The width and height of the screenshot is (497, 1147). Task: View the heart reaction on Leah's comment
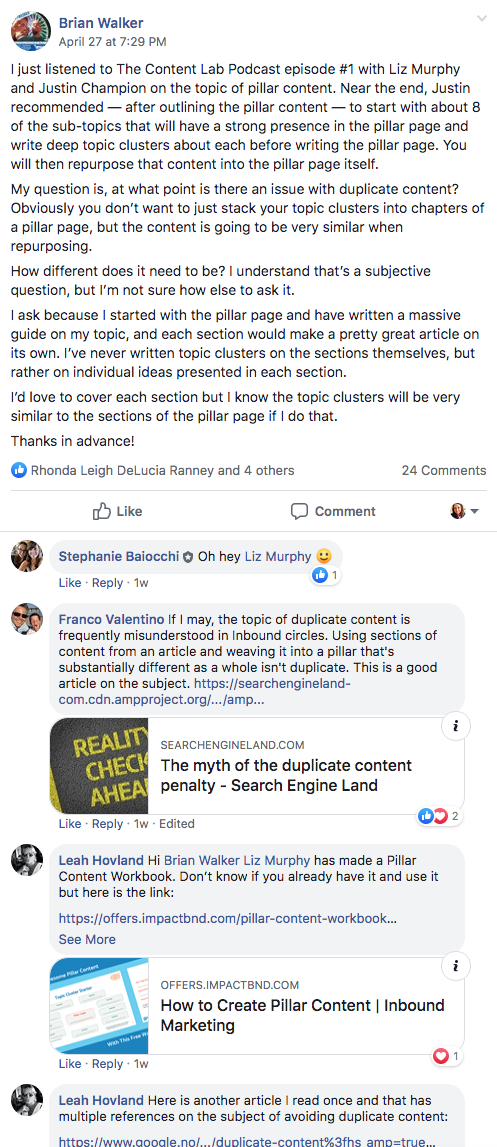coord(446,1056)
